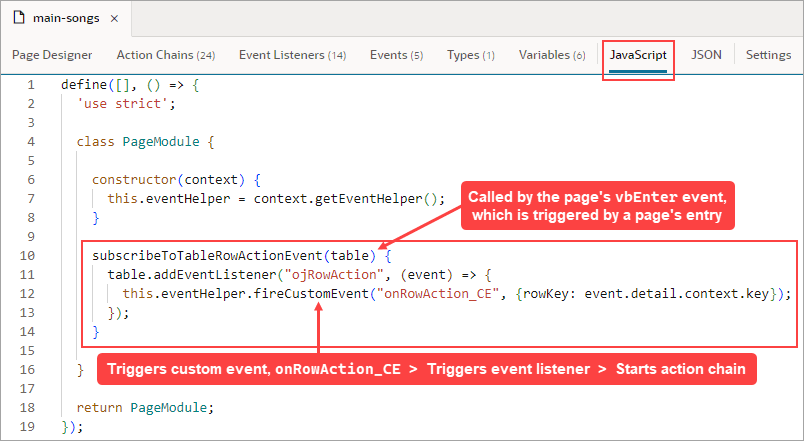Click event.detail.context.key on line 12

point(677,293)
